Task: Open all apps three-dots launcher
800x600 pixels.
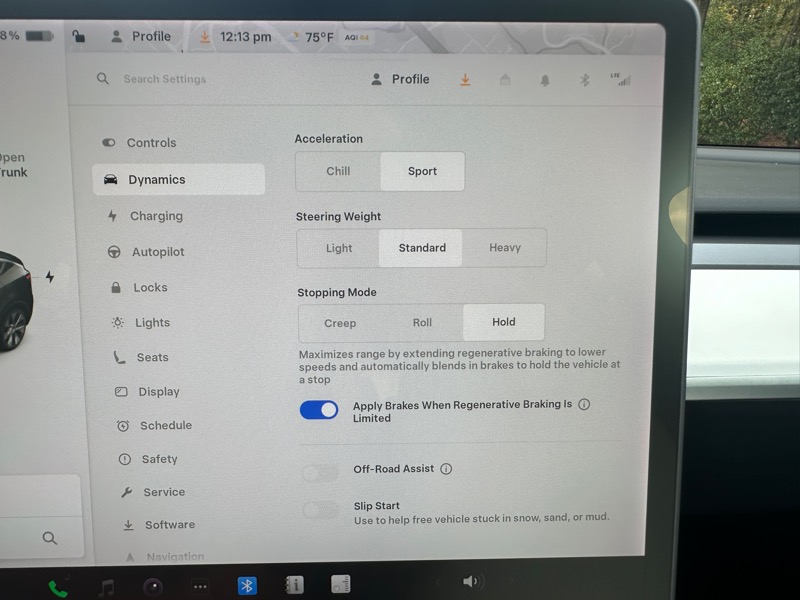Action: click(200, 587)
